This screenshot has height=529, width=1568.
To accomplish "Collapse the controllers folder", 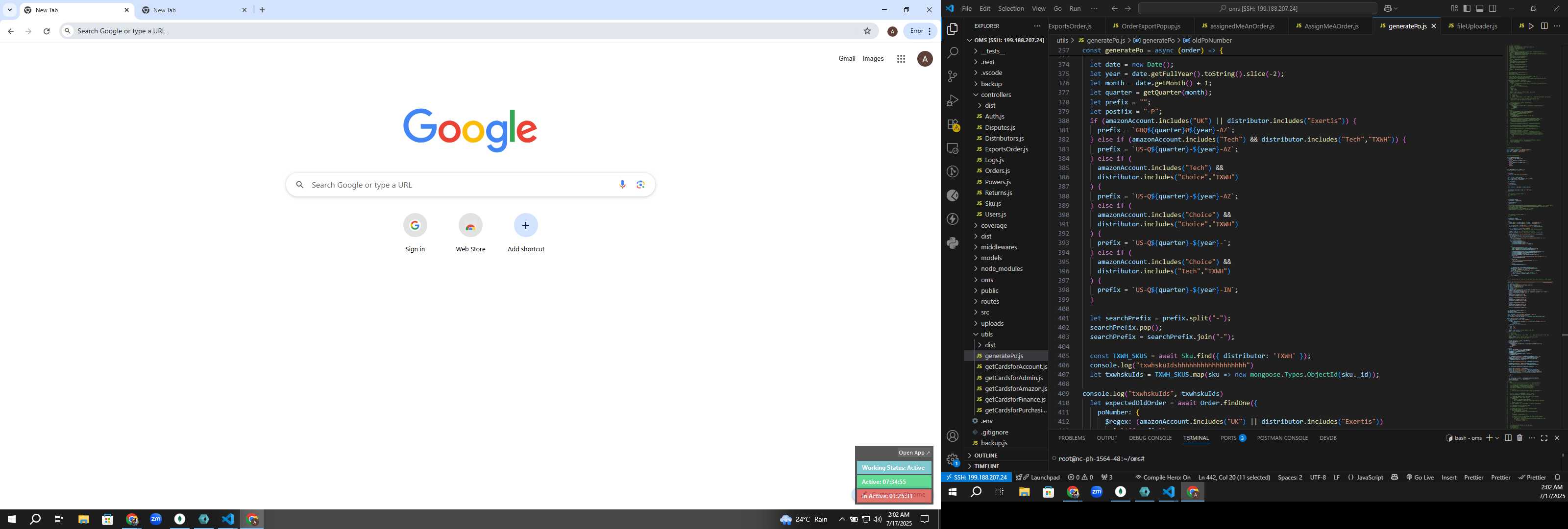I will (996, 95).
